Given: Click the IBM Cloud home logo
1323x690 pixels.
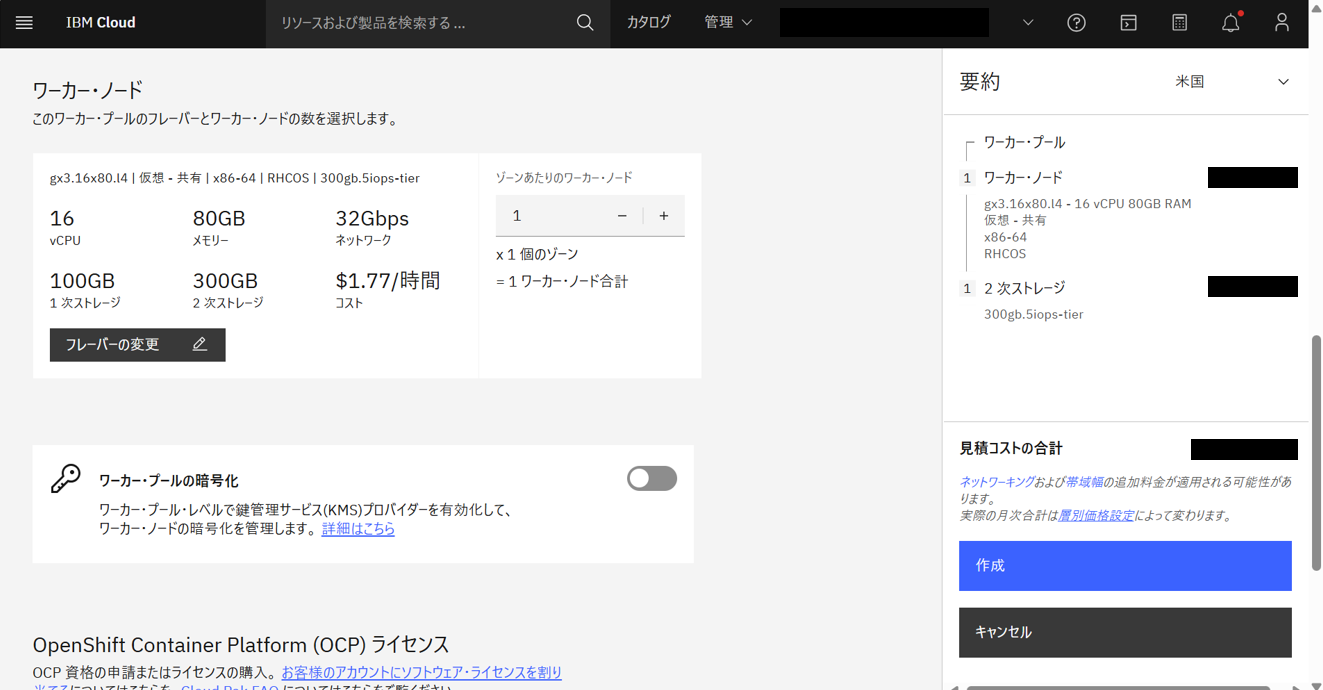Looking at the screenshot, I should click(101, 23).
